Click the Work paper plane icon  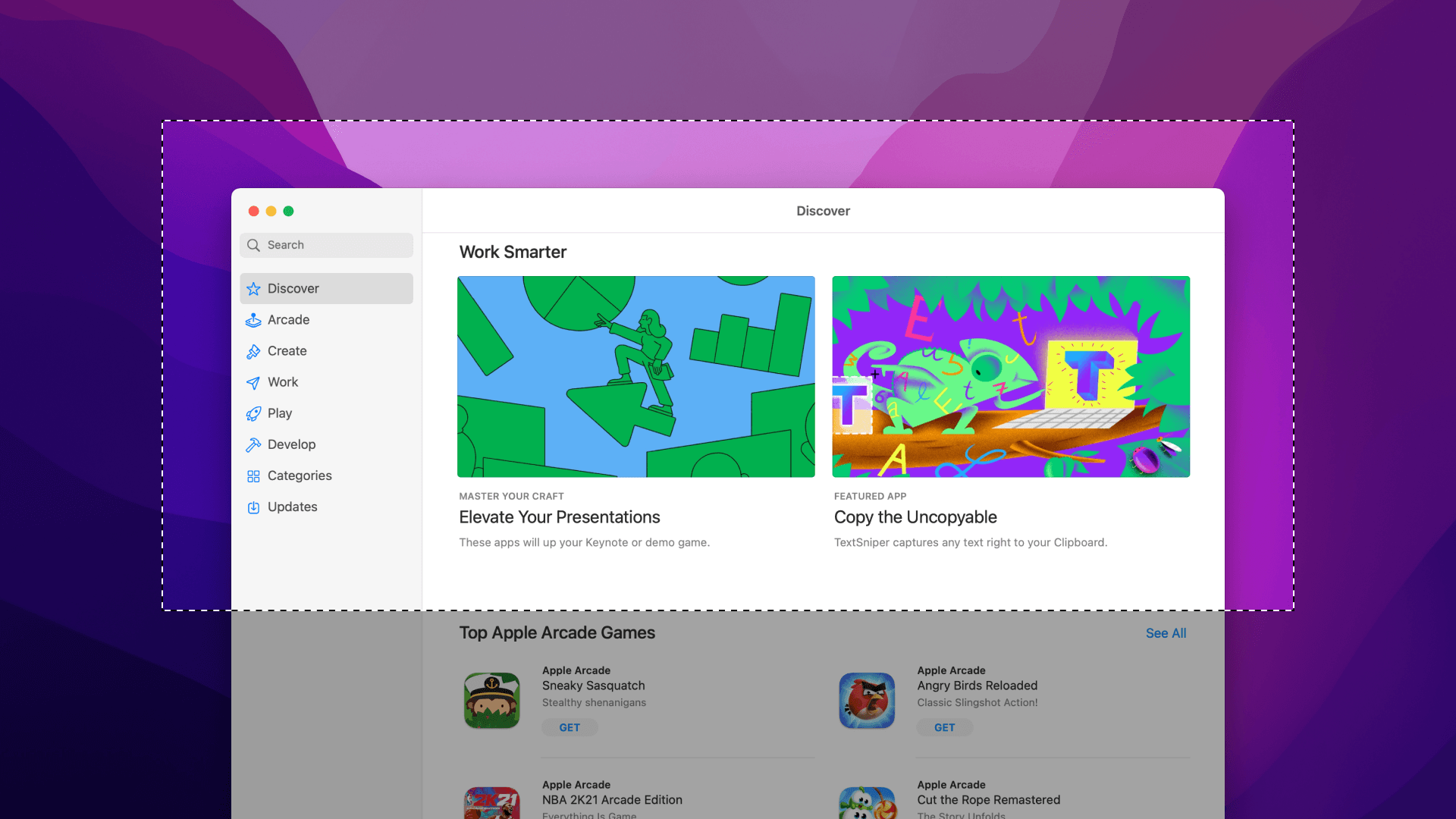(x=253, y=382)
